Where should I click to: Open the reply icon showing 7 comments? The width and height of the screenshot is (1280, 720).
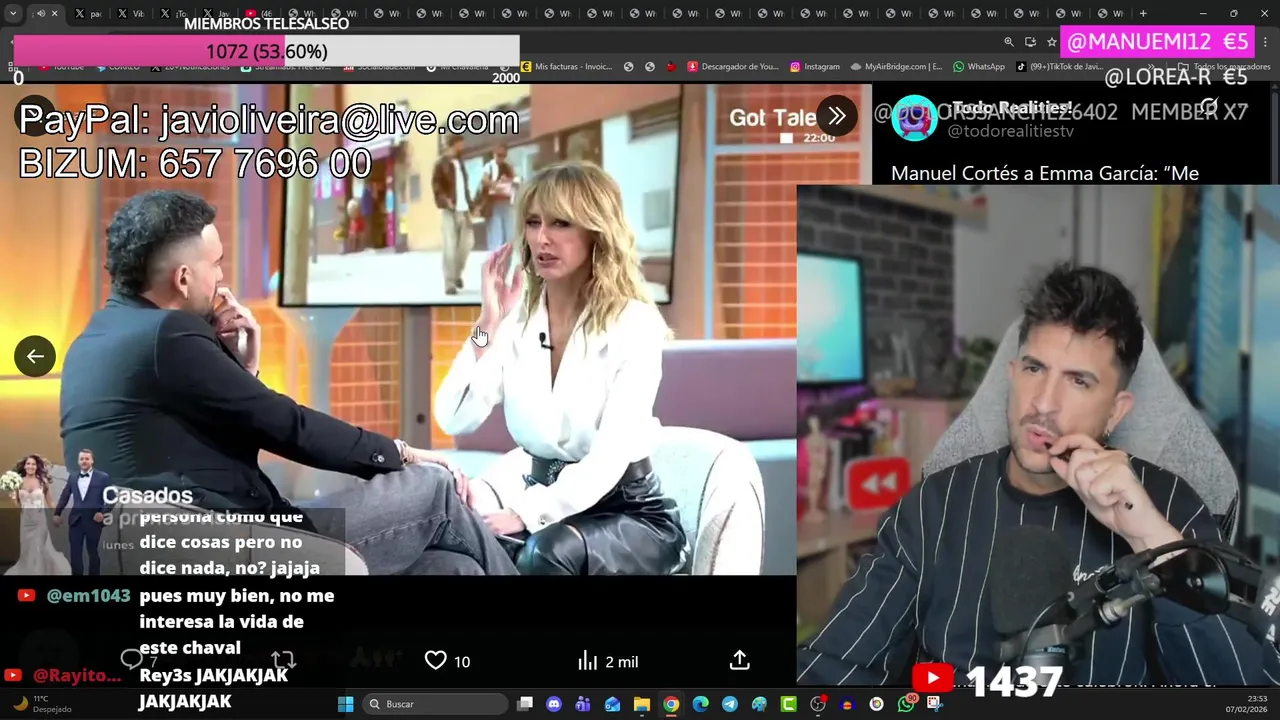click(x=138, y=660)
